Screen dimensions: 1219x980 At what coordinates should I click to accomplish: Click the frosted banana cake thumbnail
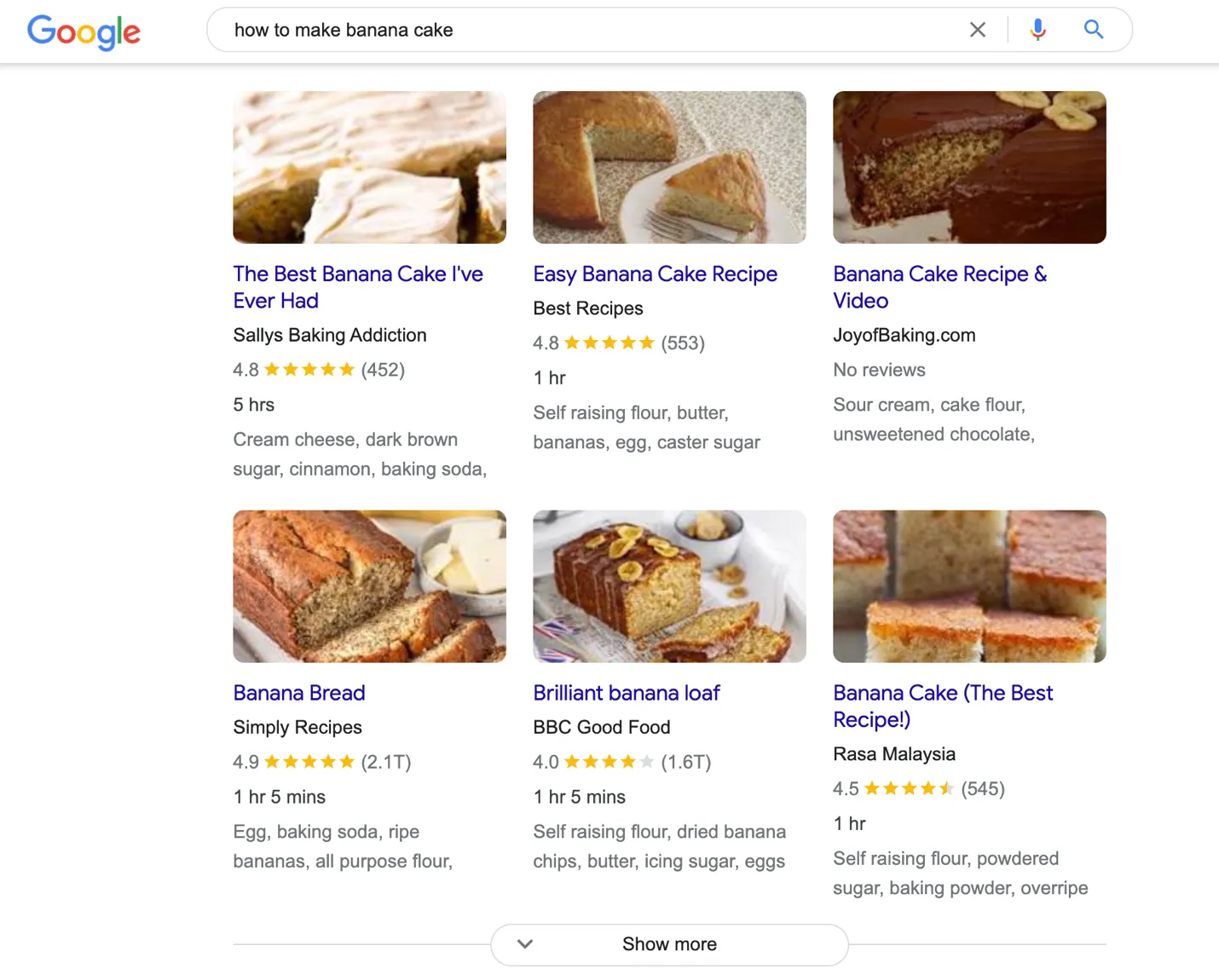click(369, 167)
